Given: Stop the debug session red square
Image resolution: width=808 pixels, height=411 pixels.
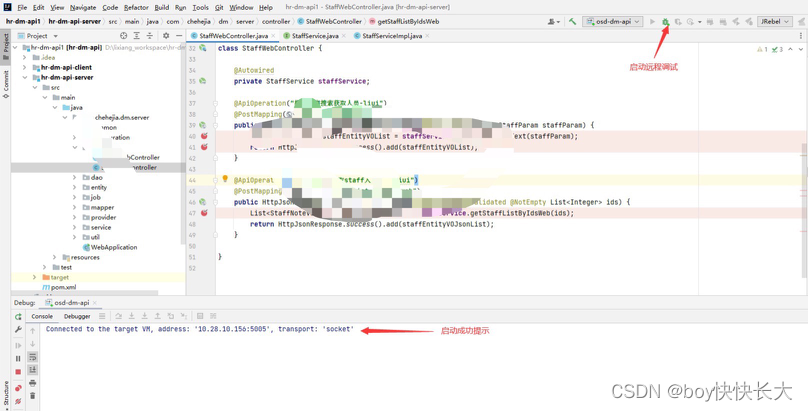Looking at the screenshot, I should click(x=18, y=372).
